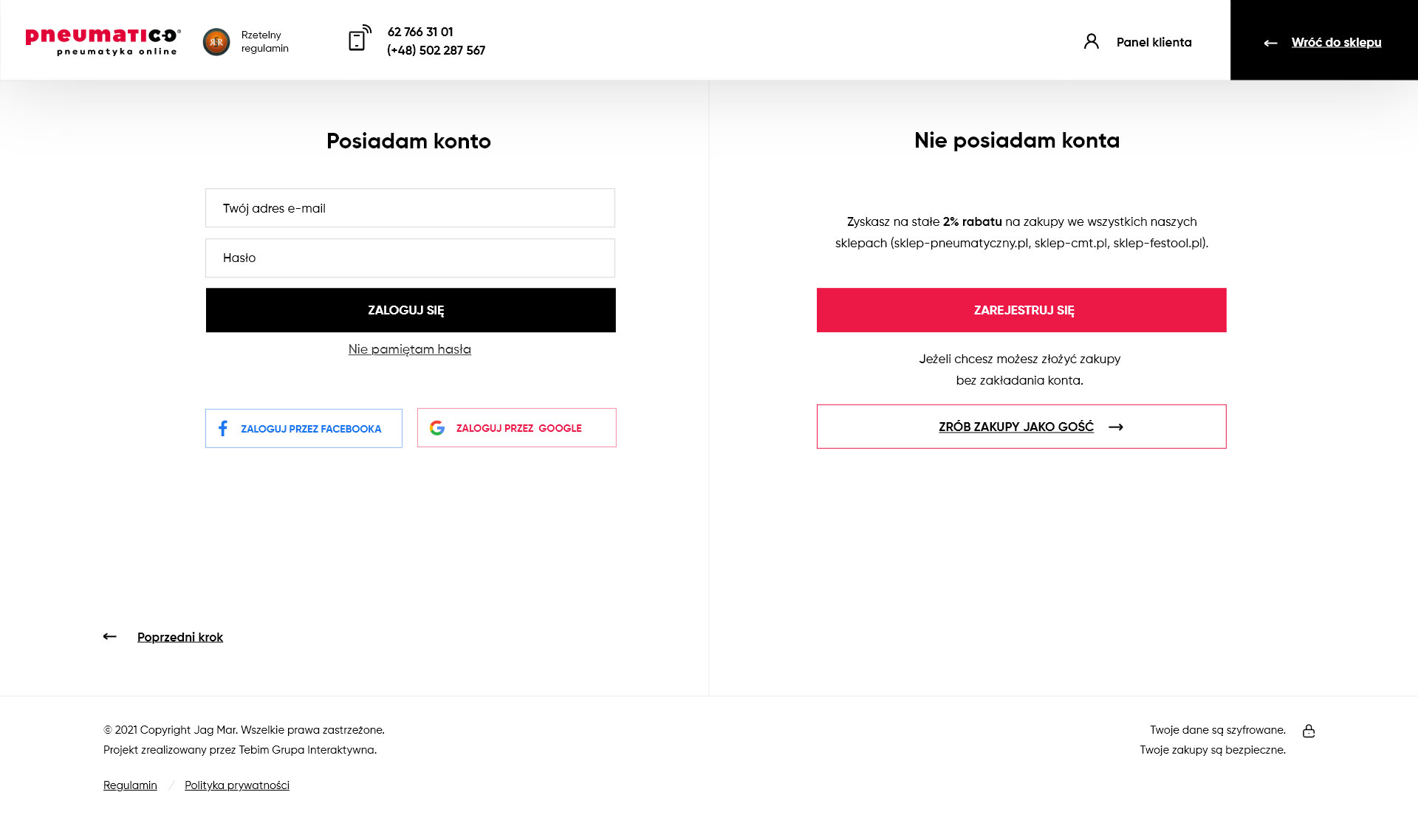Click the ZALOGUJ SIĘ button
Image resolution: width=1418 pixels, height=840 pixels.
click(411, 310)
